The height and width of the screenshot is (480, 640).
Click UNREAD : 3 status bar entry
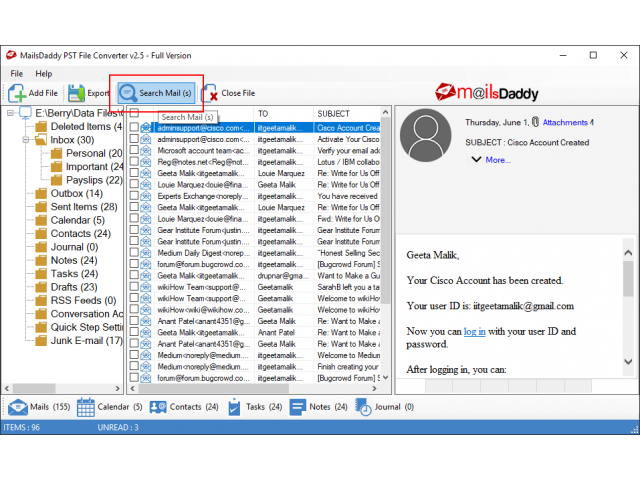point(118,427)
